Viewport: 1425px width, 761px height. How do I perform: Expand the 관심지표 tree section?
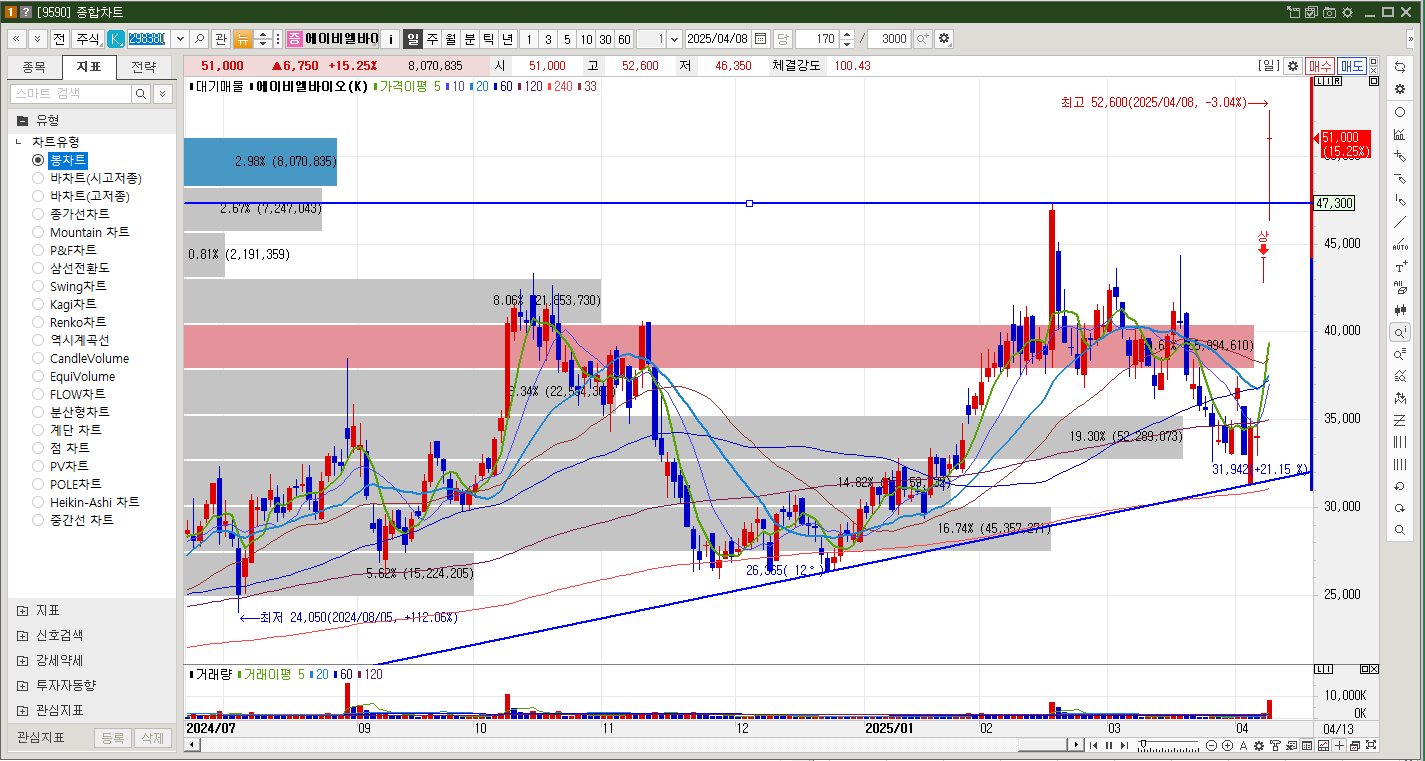click(22, 711)
